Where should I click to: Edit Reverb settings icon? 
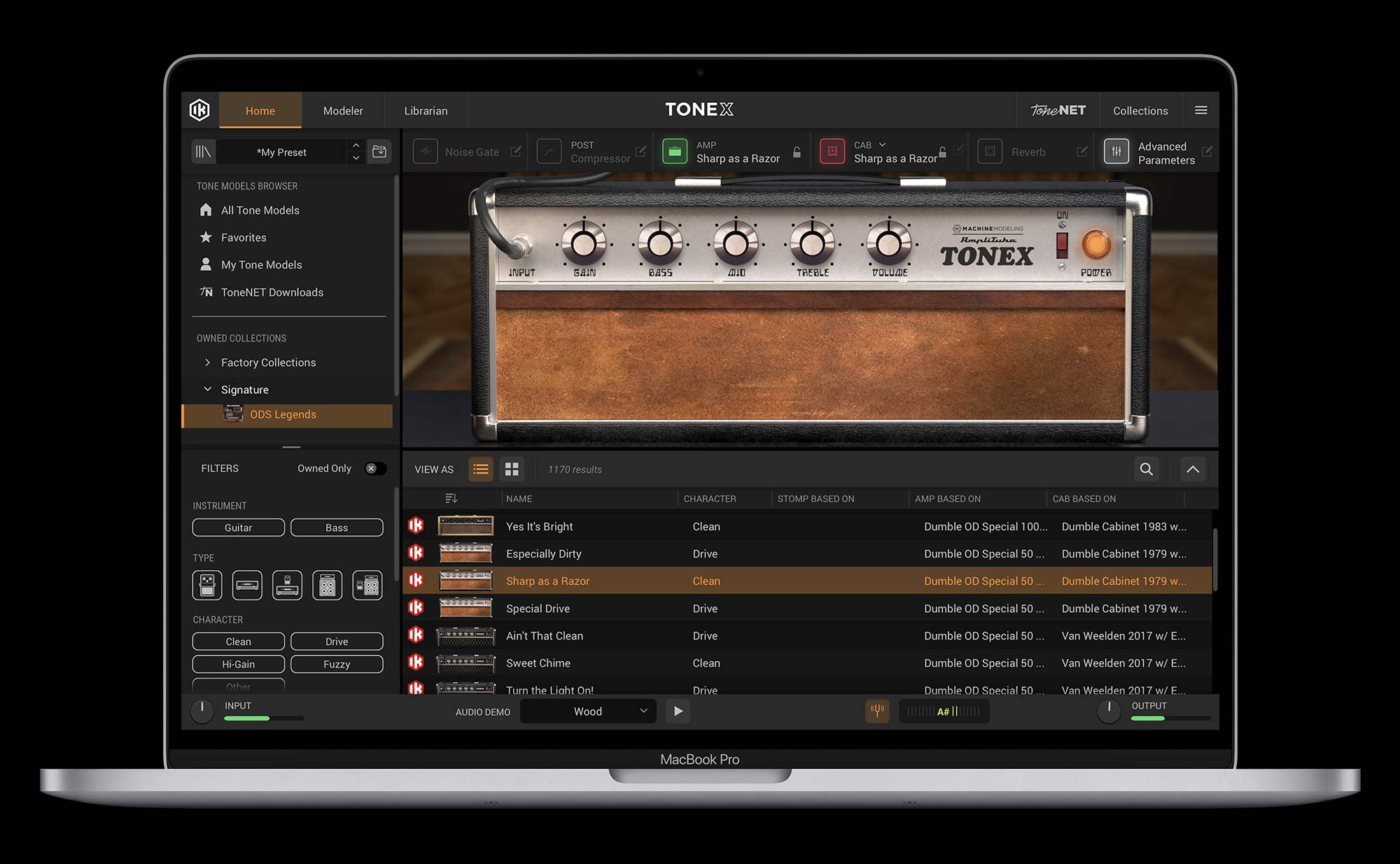coord(1082,152)
